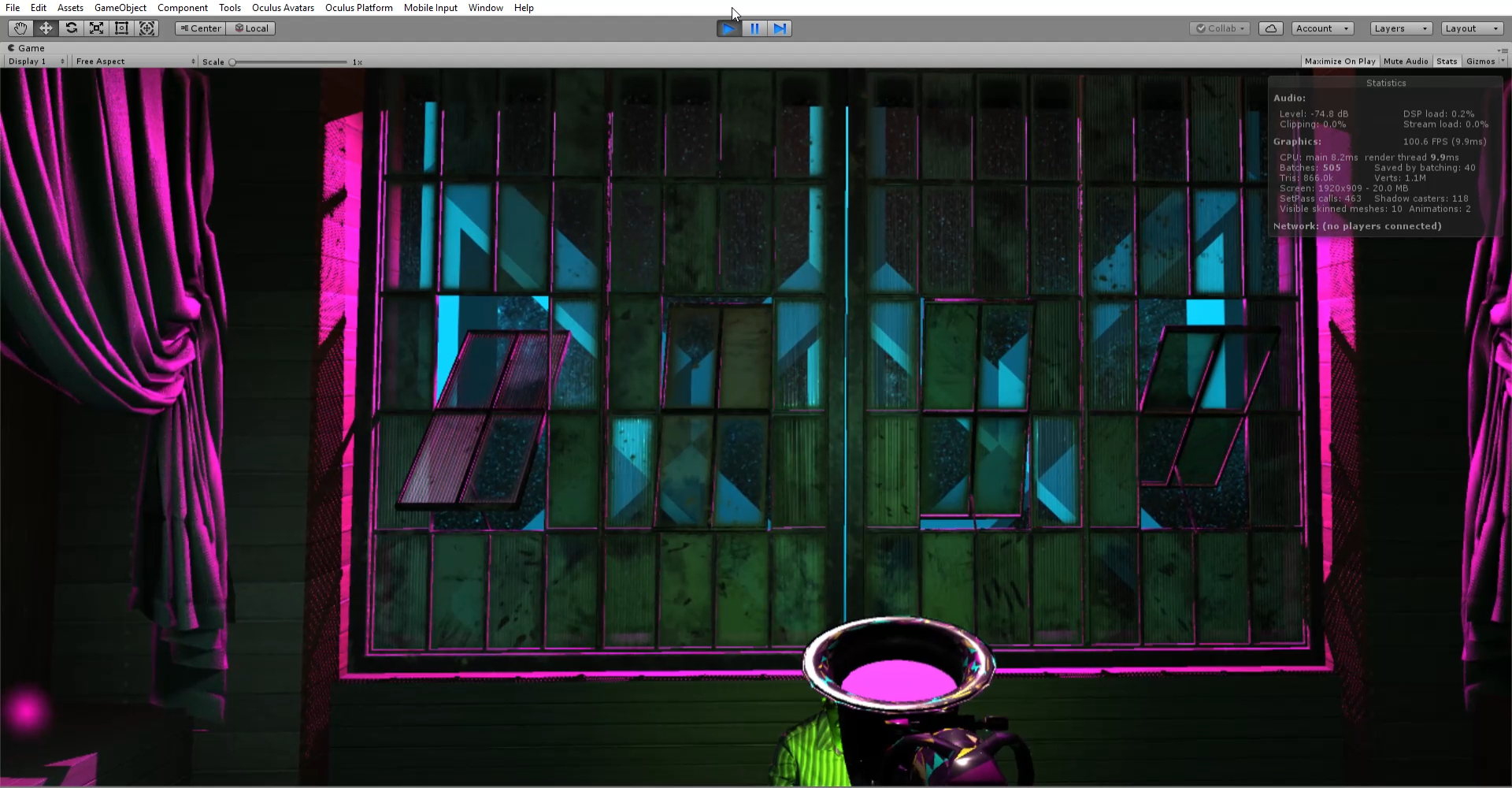Open the Mobile Input menu
This screenshot has width=1512, height=788.
431,8
